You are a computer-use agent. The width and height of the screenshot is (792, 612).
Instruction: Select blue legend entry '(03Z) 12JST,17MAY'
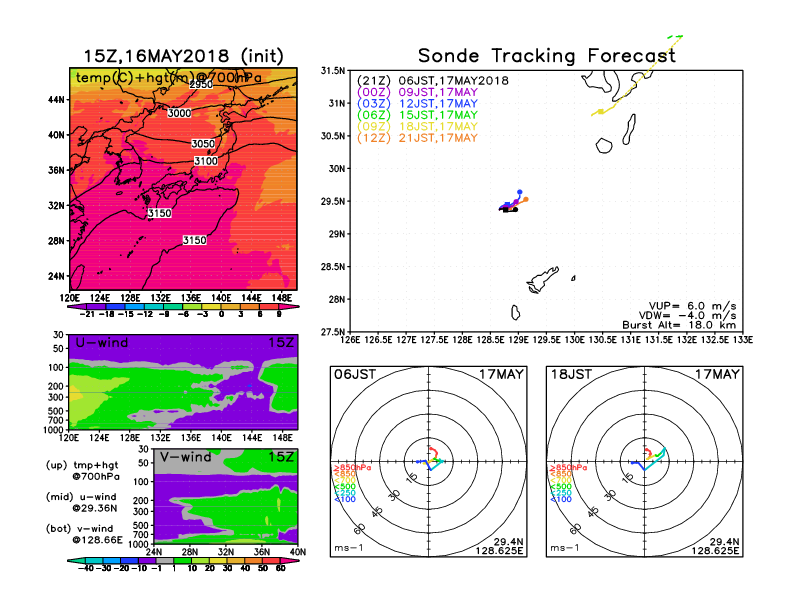(417, 104)
